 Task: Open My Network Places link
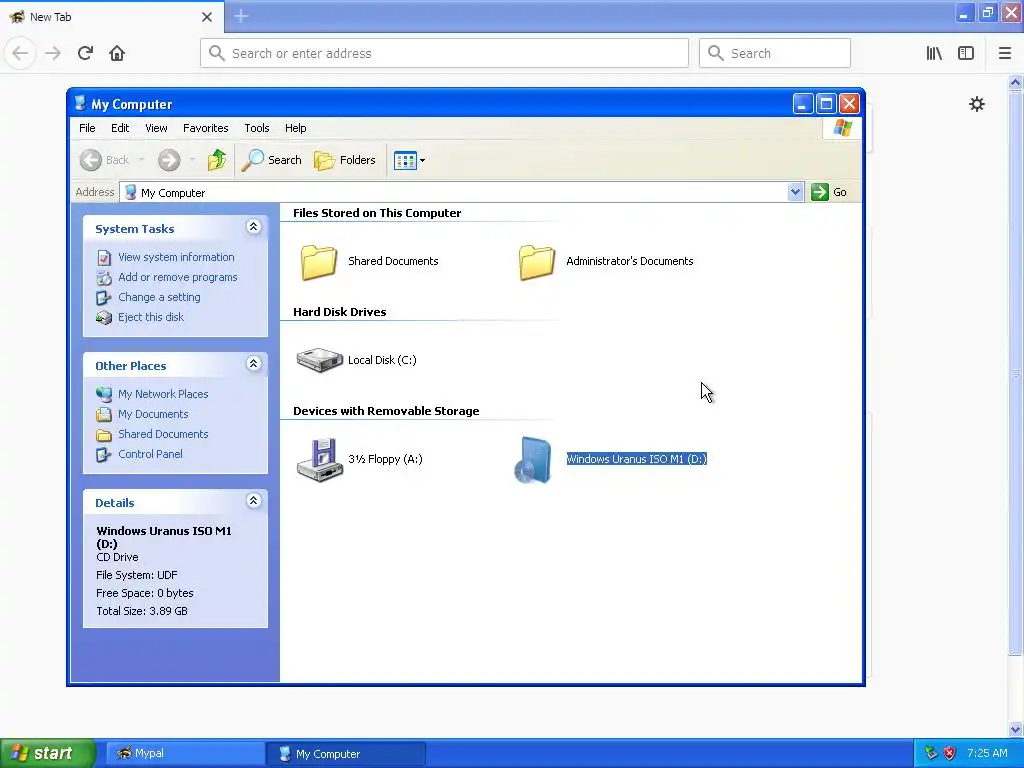pos(163,394)
